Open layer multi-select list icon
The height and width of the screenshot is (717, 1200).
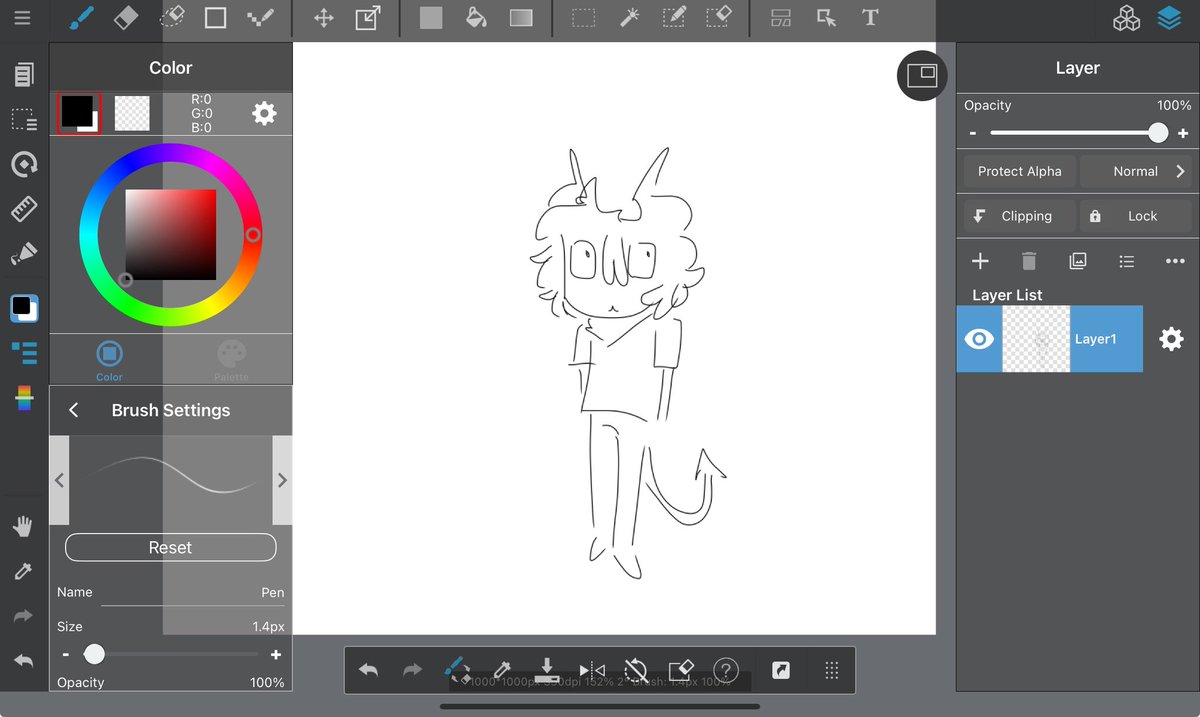1127,261
